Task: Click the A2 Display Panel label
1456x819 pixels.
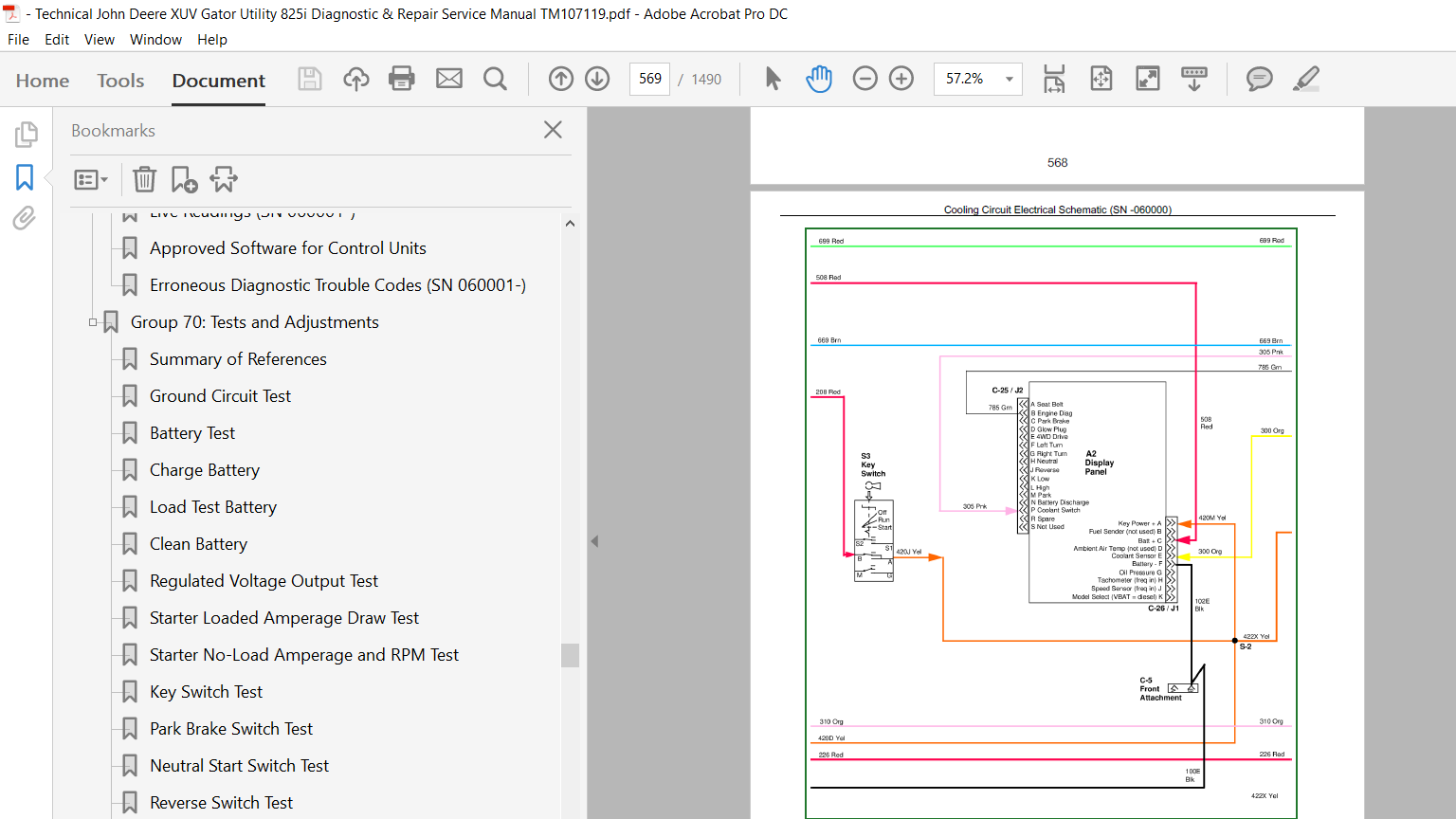Action: point(1100,463)
